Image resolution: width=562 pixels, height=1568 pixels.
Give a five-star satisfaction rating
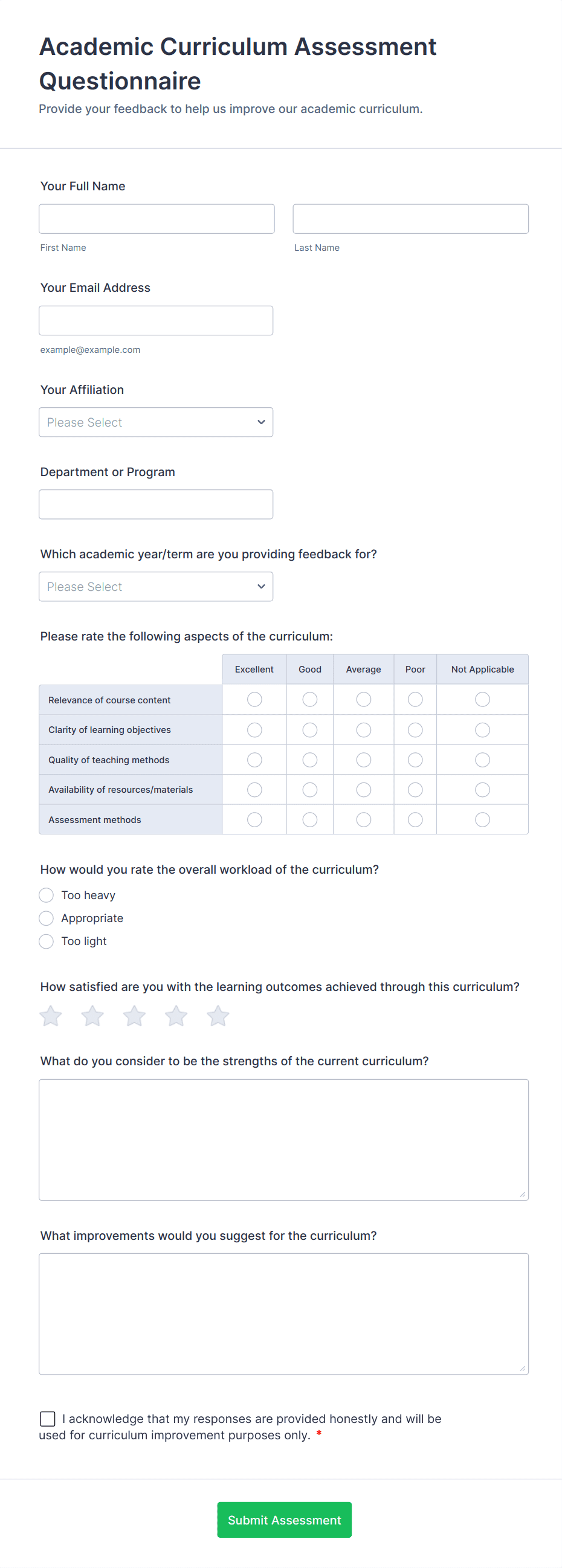coord(218,1015)
